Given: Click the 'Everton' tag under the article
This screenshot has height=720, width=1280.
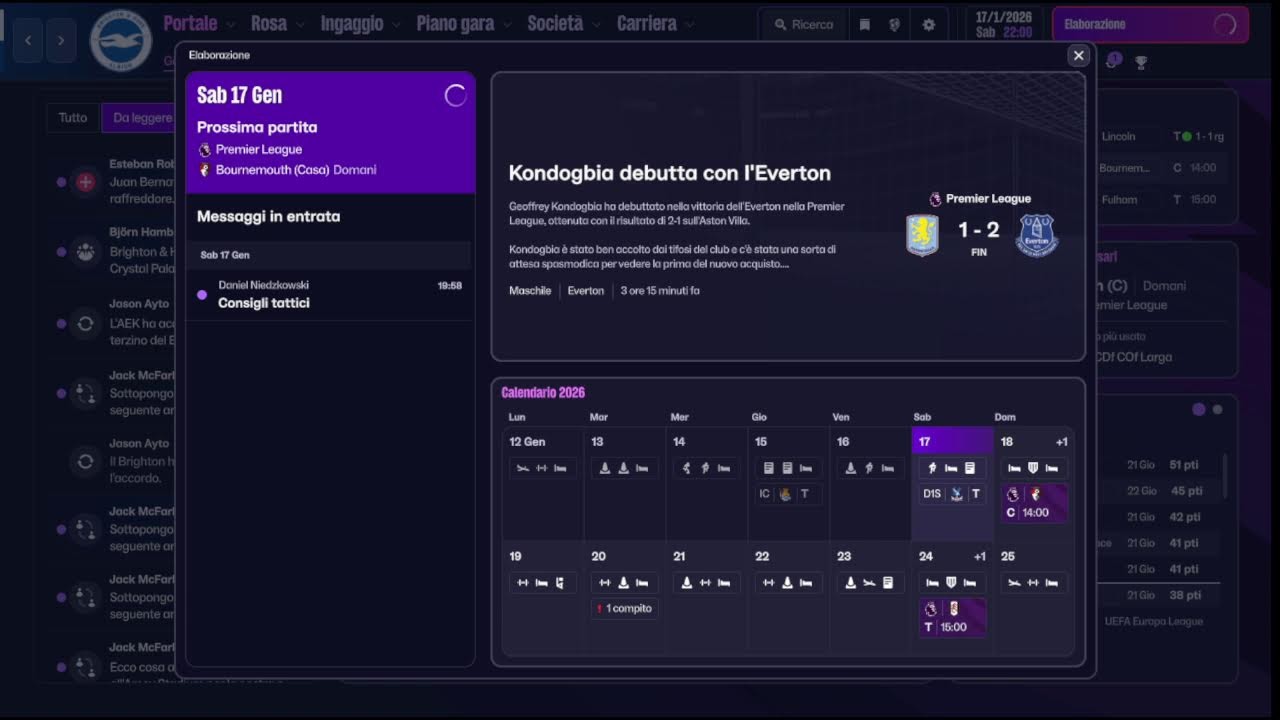Looking at the screenshot, I should point(586,291).
